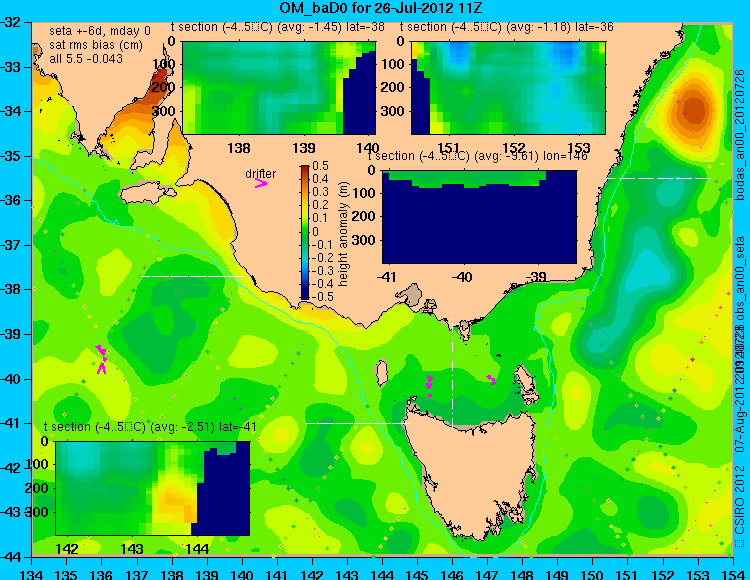The height and width of the screenshot is (580, 750).
Task: Open the lat=-41 temperature section plot
Action: [153, 488]
